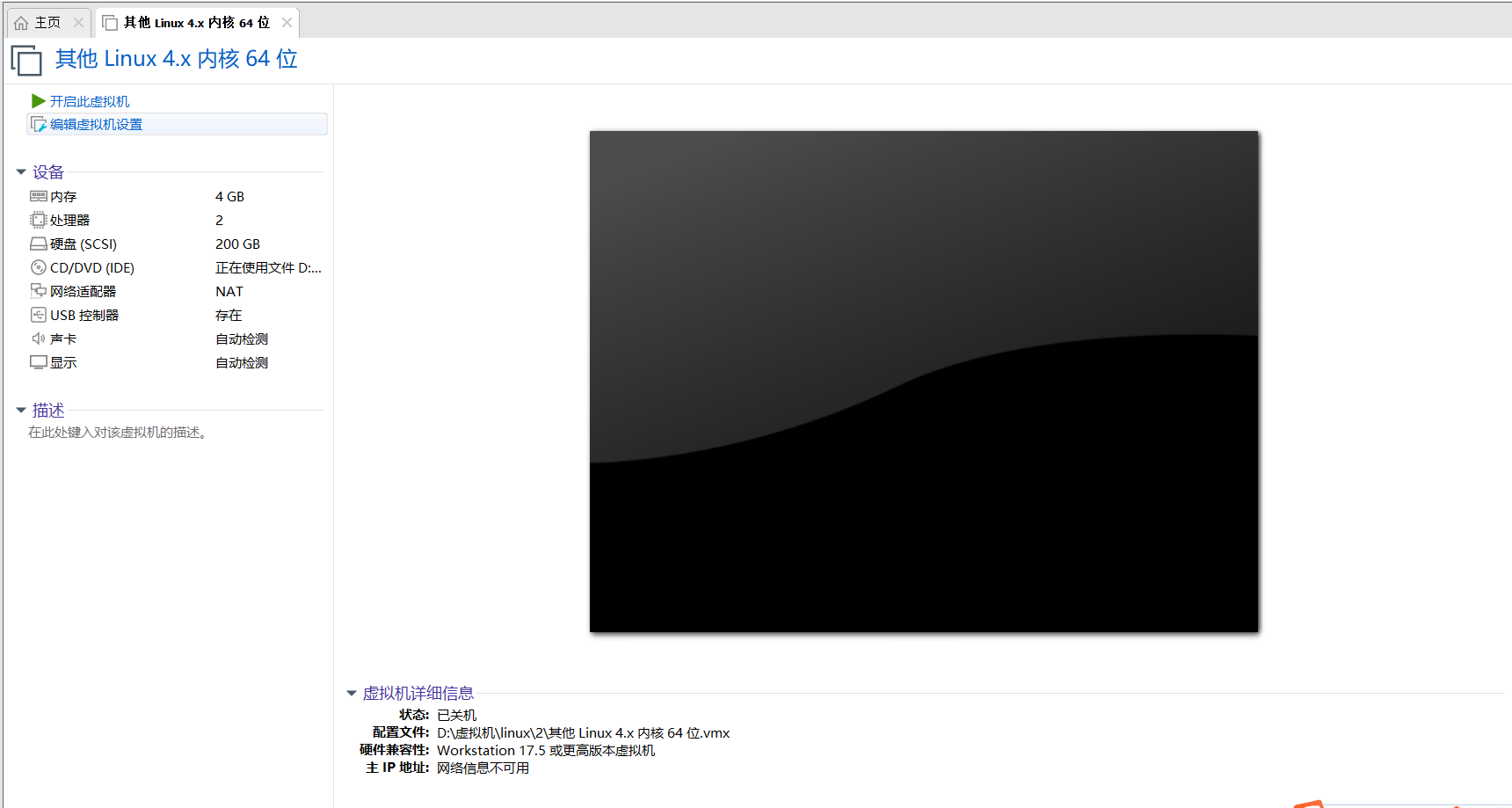Viewport: 1512px width, 808px height.
Task: Click the USB 控制器 icon
Action: (39, 315)
